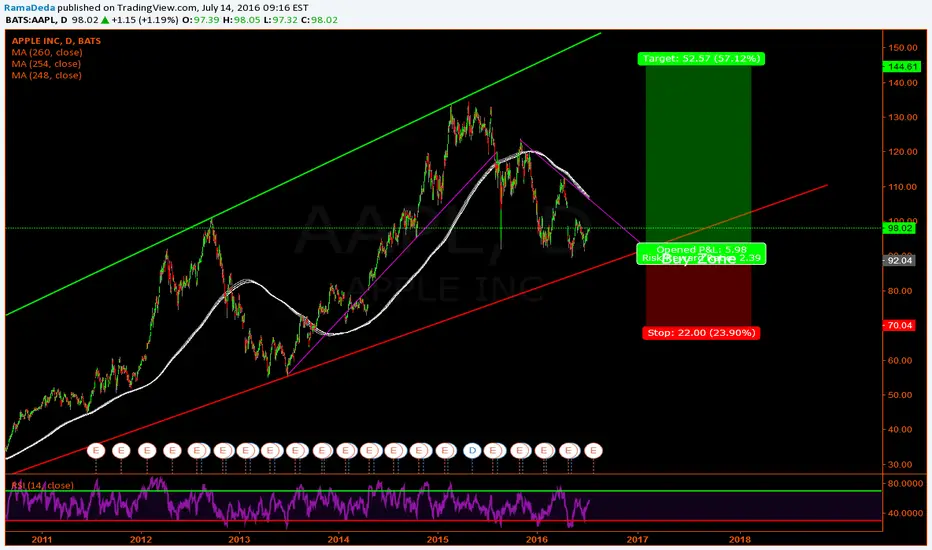Click the 140.00 price axis label
Viewport: 932px width, 550px height.
pyautogui.click(x=903, y=83)
